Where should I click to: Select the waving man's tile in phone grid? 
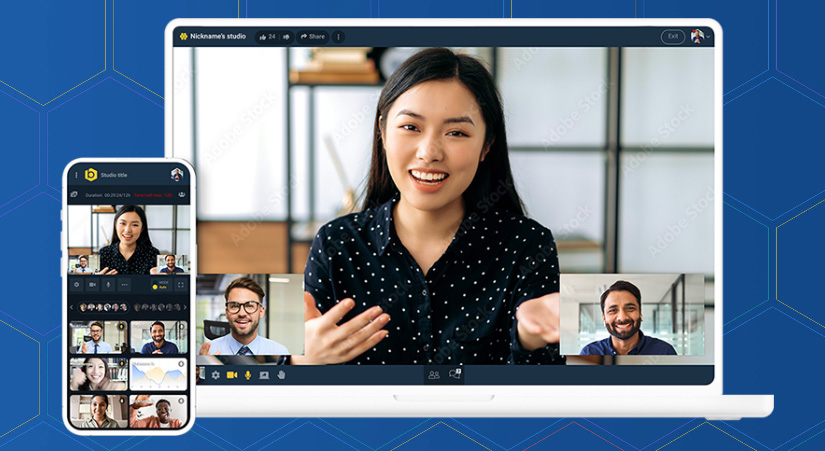[158, 412]
